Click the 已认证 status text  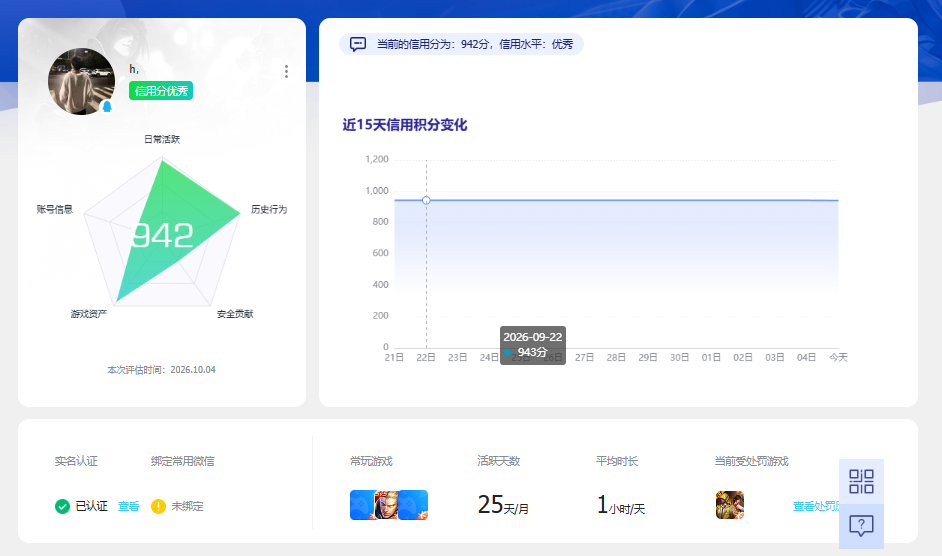[x=91, y=506]
